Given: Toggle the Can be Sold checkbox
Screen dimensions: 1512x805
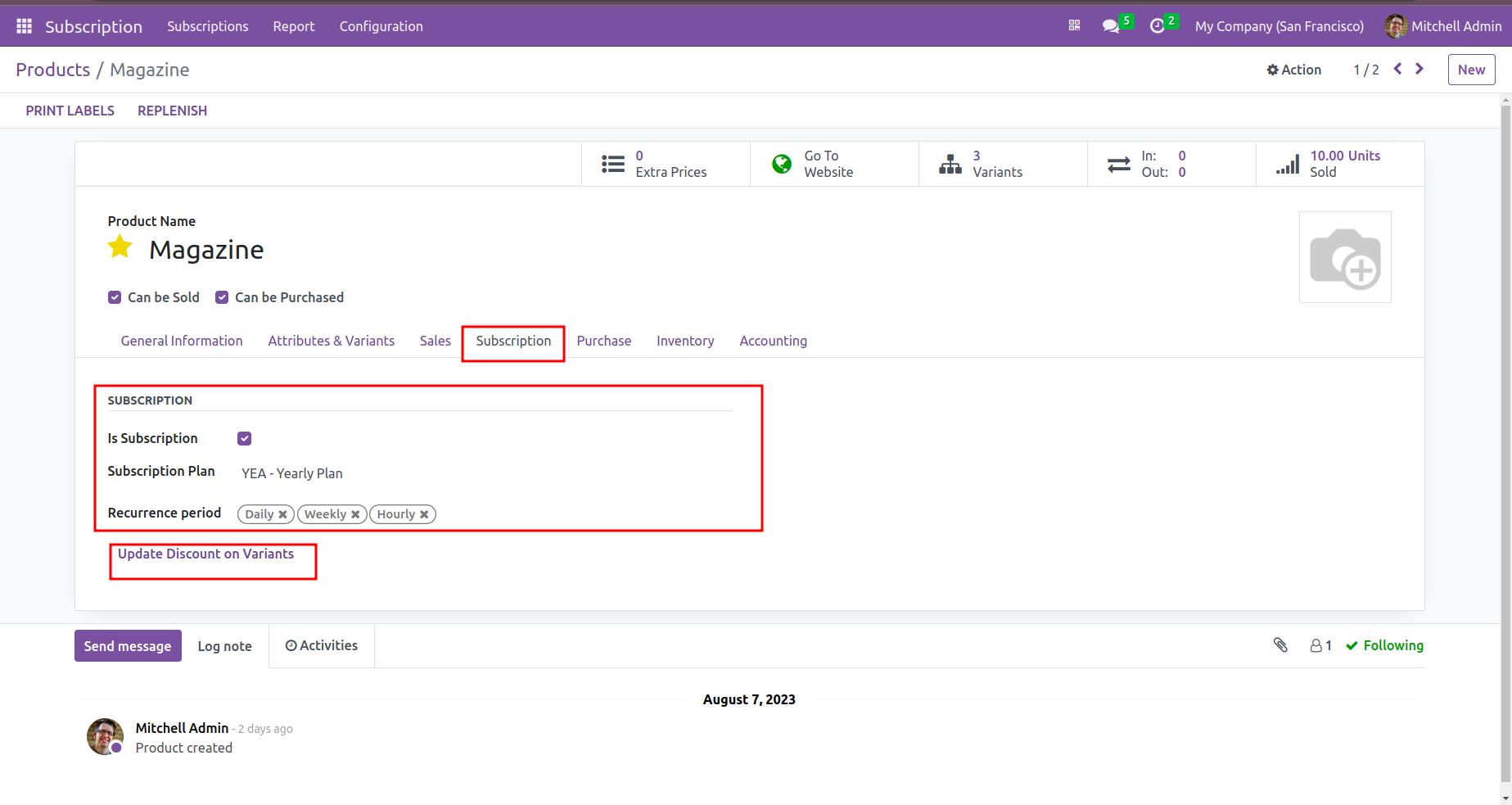Looking at the screenshot, I should pyautogui.click(x=115, y=297).
